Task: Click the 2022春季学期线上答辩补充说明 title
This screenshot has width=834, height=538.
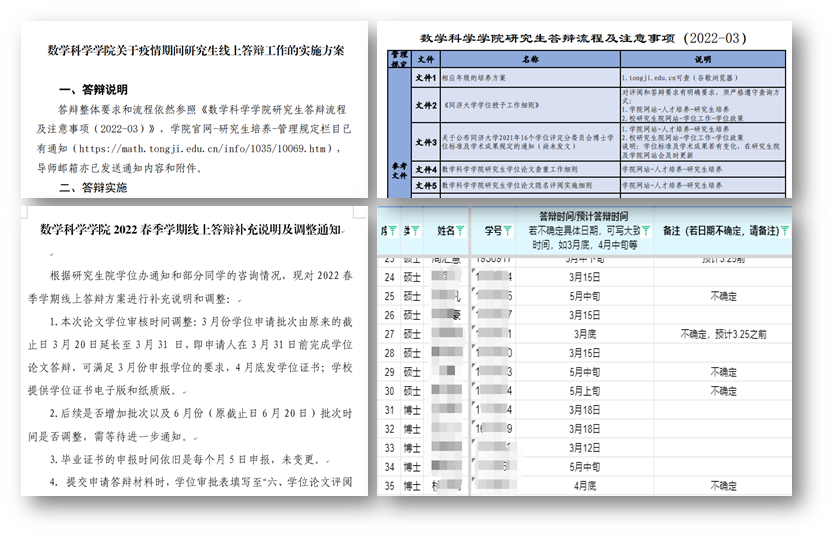Action: [x=190, y=229]
